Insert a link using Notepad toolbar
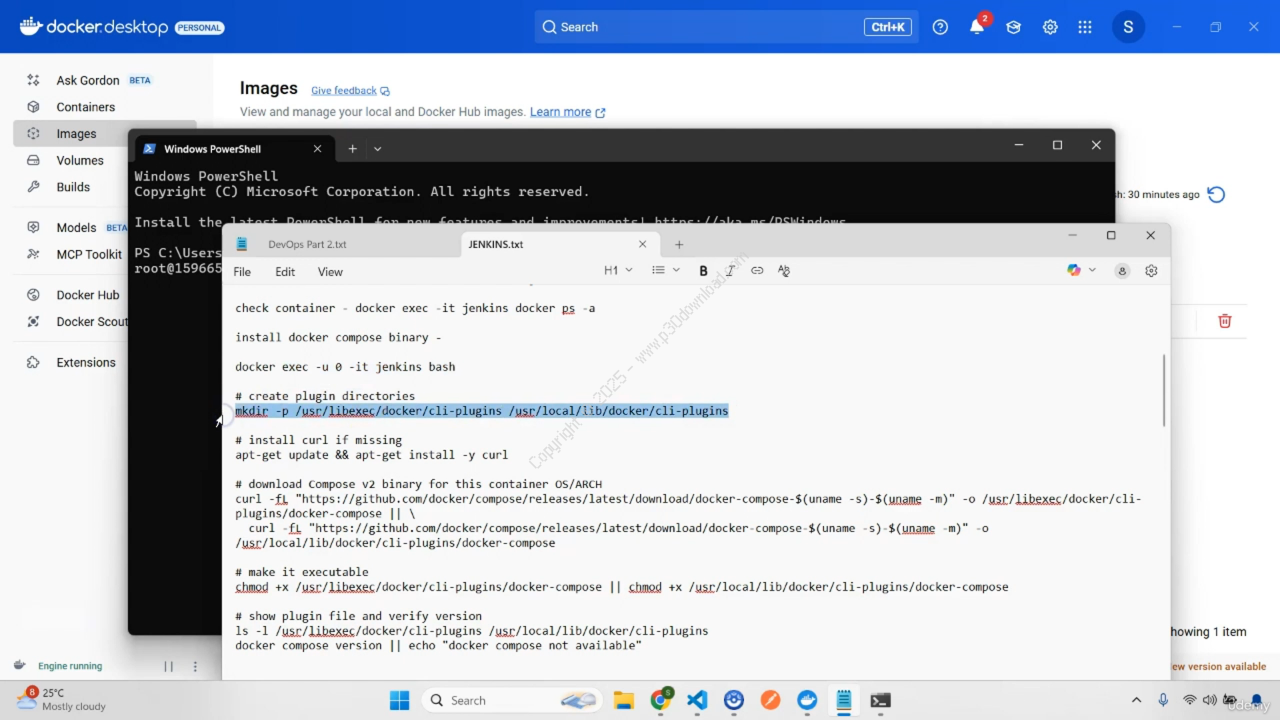This screenshot has width=1280, height=720. [x=757, y=271]
